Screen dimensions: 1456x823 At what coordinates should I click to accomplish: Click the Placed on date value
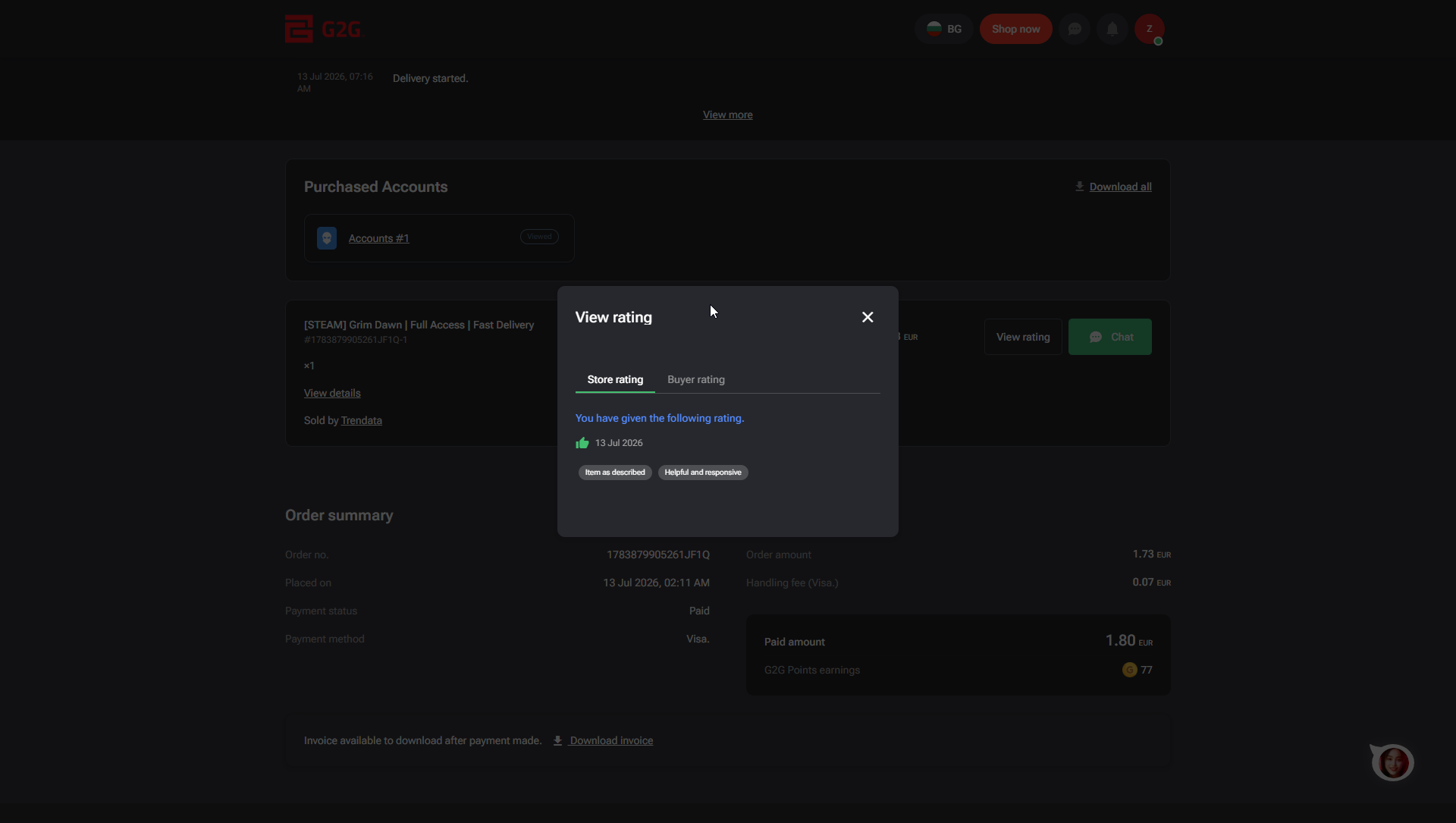657,583
